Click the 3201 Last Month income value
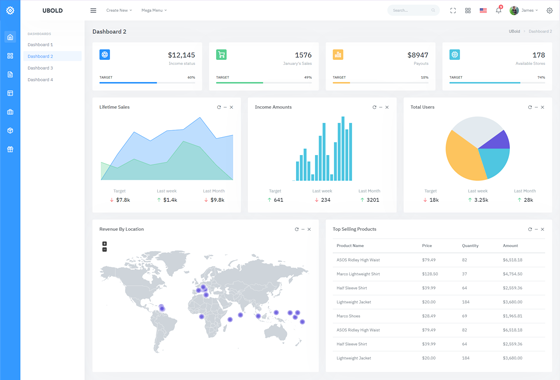Viewport: 560px width, 380px height. (373, 200)
